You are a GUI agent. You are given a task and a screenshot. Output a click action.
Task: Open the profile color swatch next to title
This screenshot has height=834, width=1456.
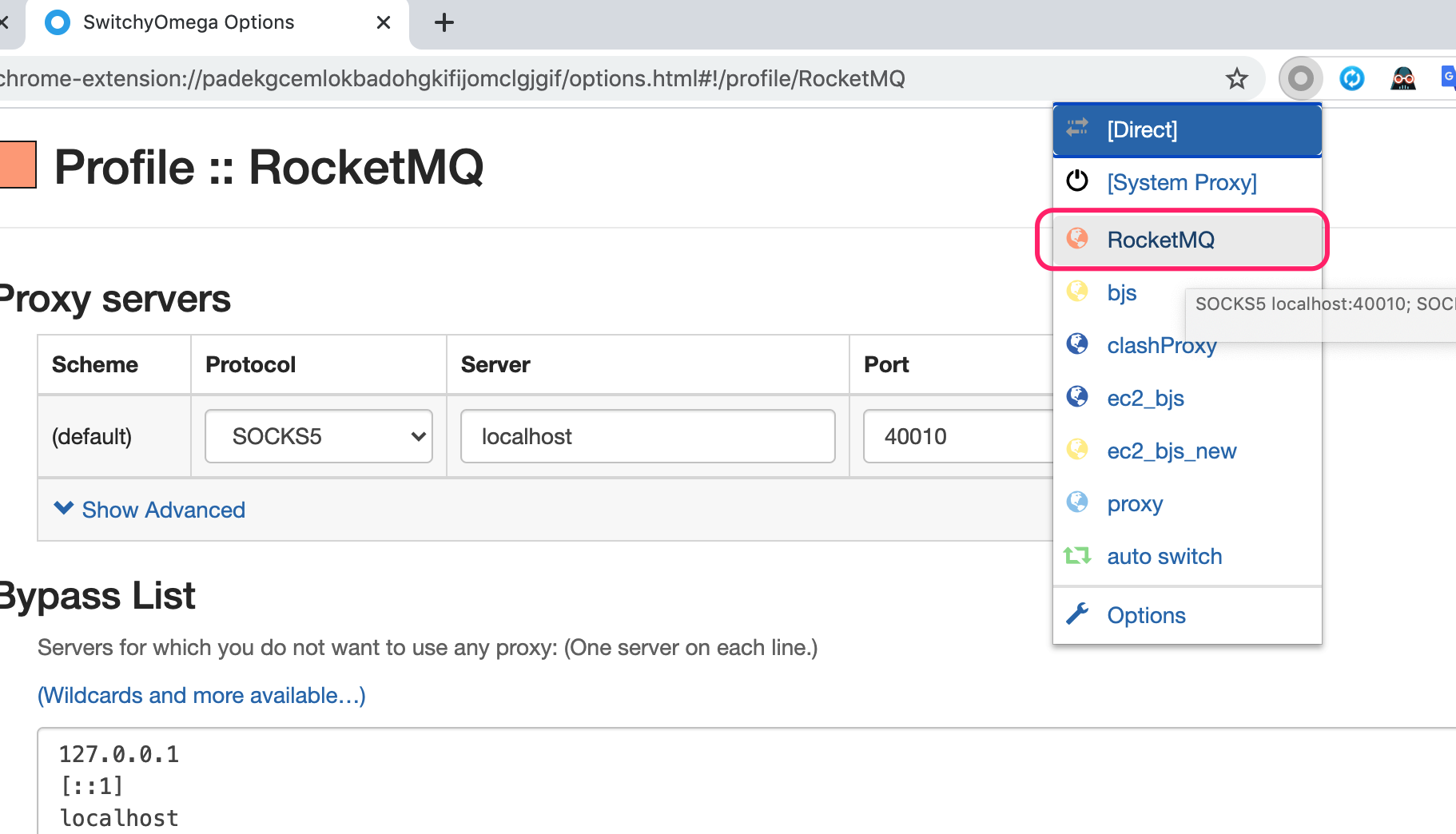pos(18,165)
